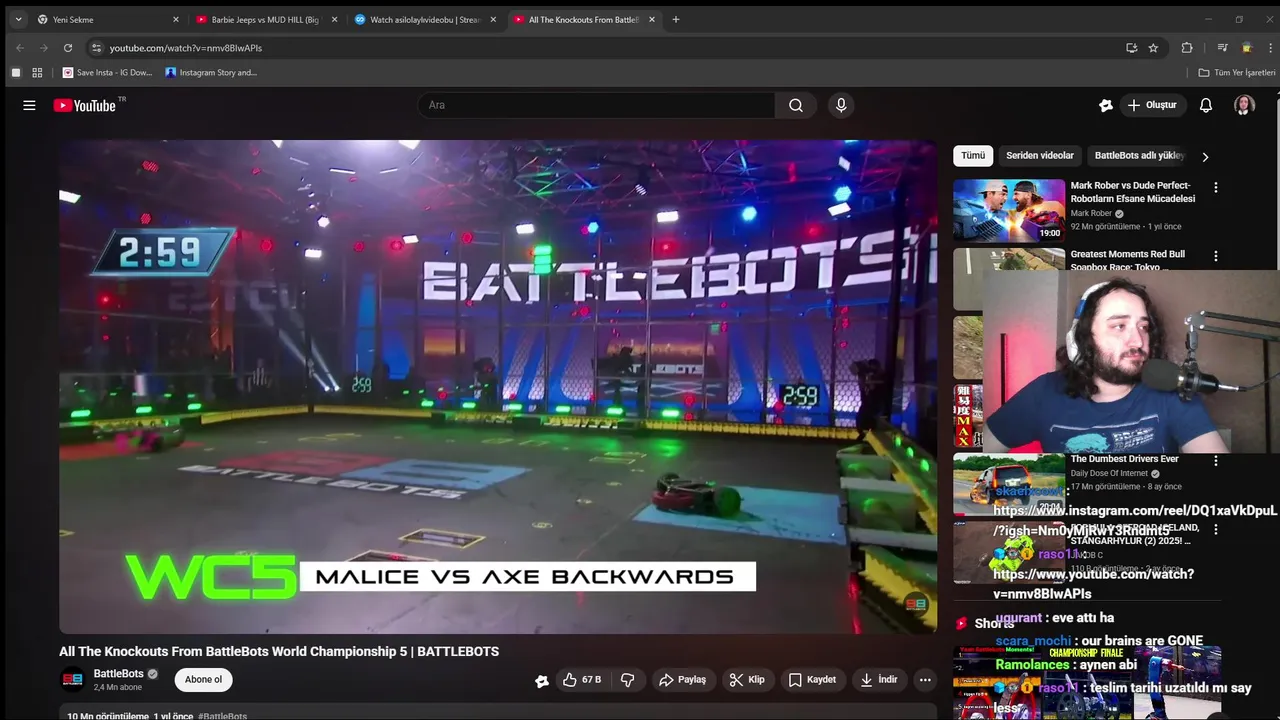Screen dimensions: 1280x720
Task: Open Save Insta - IG Dow... bookmark
Action: (107, 72)
